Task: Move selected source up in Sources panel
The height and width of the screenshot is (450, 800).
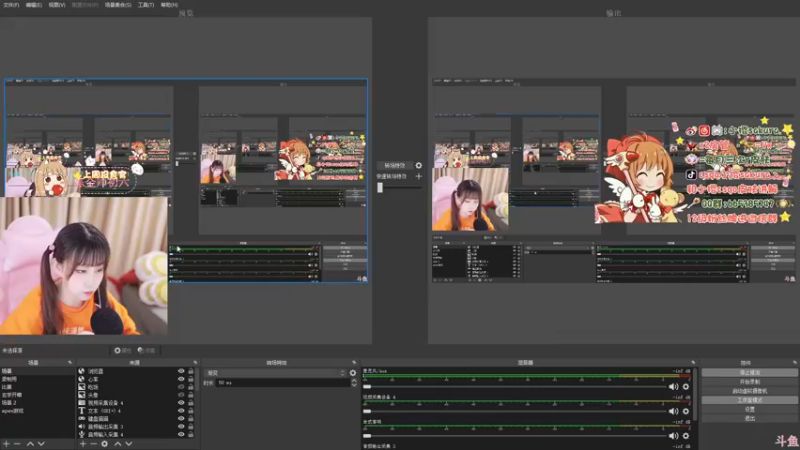Action: (x=118, y=444)
